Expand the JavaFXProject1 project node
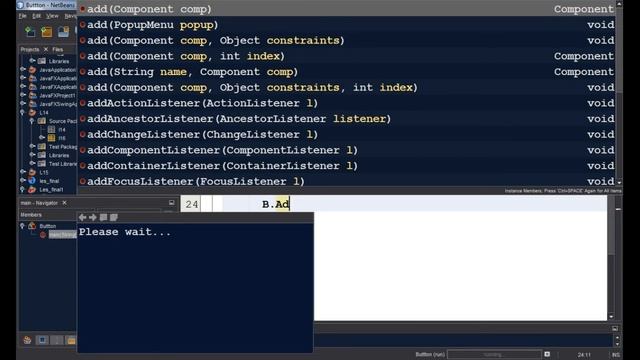Image resolution: width=640 pixels, height=360 pixels. pos(23,95)
